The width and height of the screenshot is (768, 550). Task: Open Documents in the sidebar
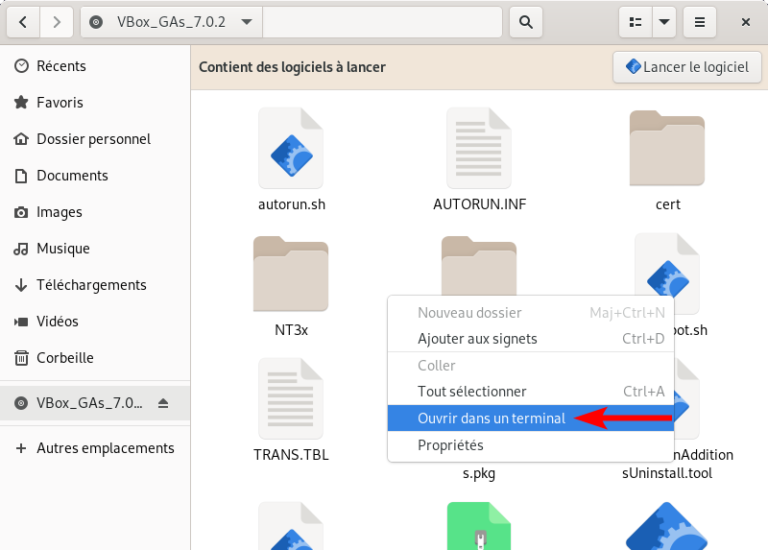tap(95, 175)
